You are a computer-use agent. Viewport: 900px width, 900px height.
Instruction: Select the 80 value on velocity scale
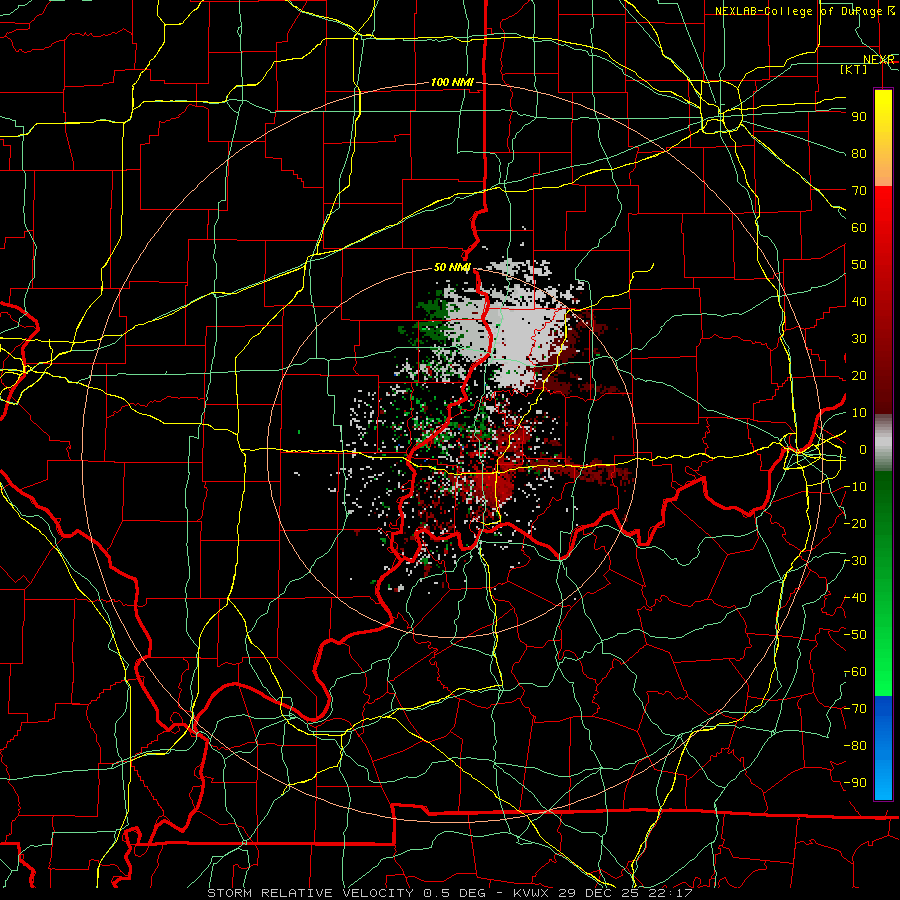click(x=859, y=154)
